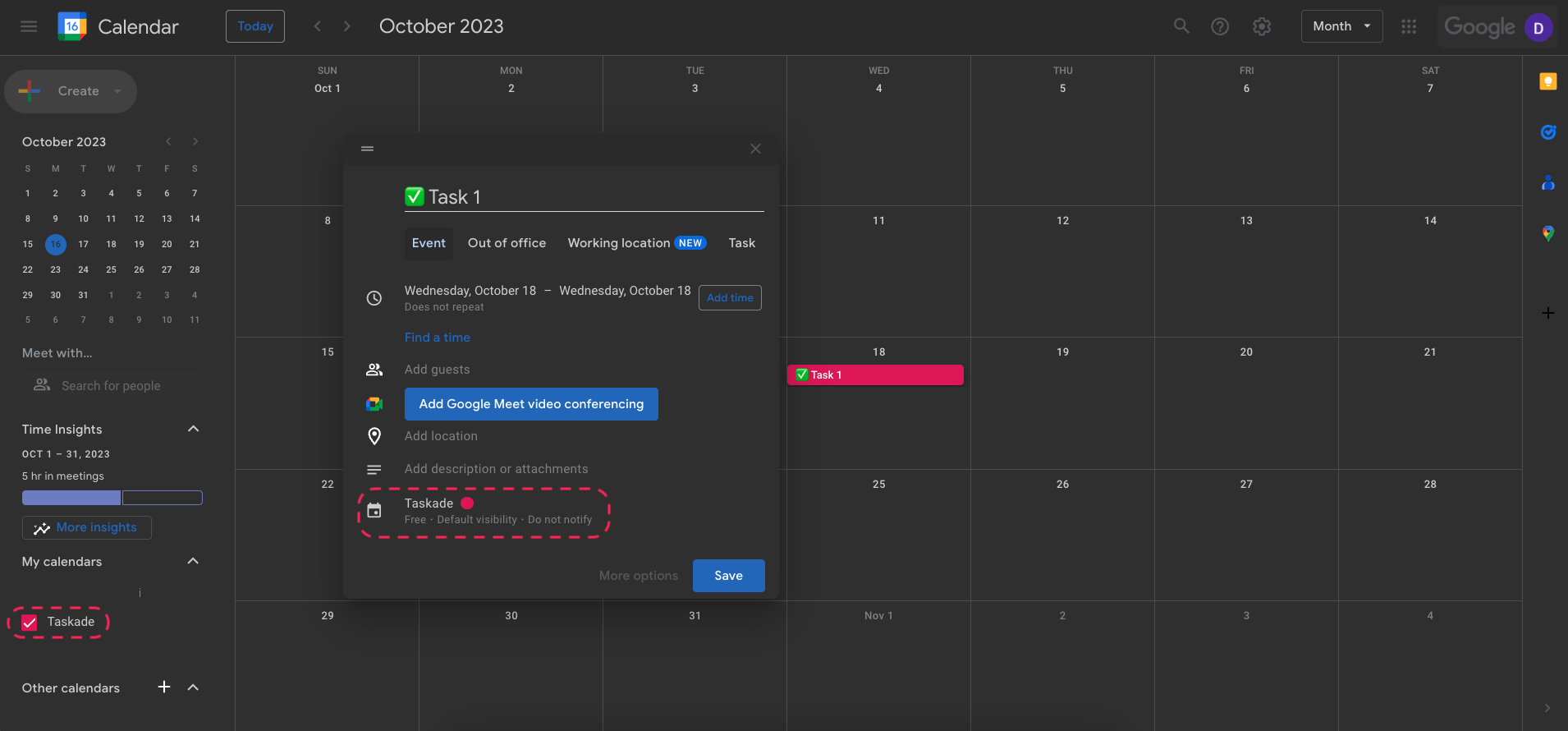Open Task 1 event on Oct 18
The height and width of the screenshot is (731, 1568).
click(x=875, y=375)
